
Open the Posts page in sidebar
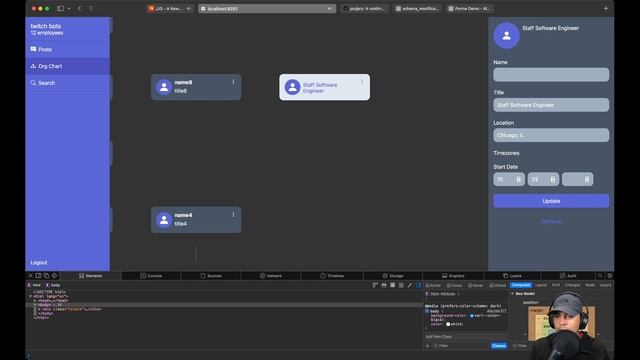pos(68,49)
